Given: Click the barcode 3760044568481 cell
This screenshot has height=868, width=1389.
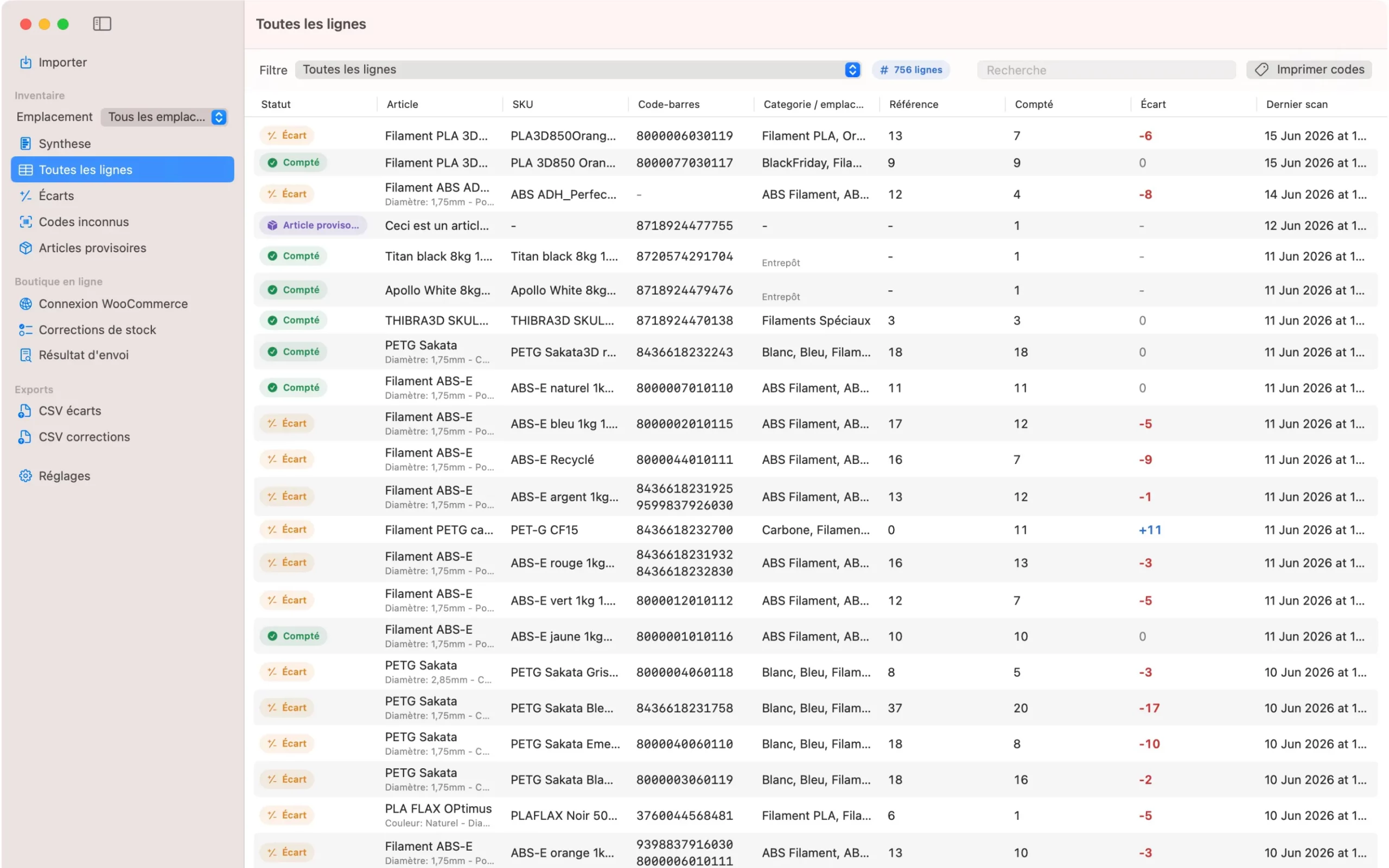Looking at the screenshot, I should tap(684, 815).
